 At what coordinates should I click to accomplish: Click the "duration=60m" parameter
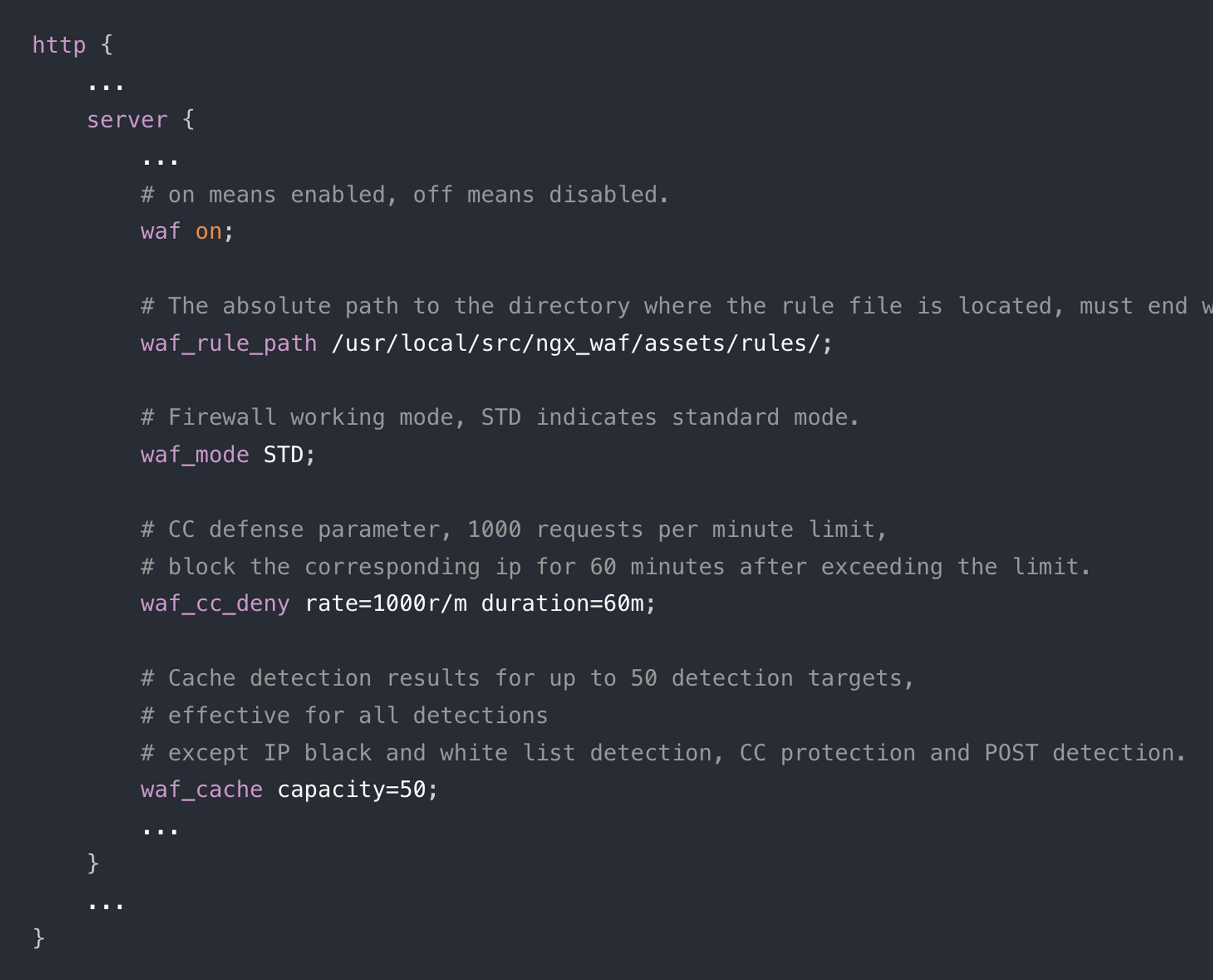tap(562, 604)
